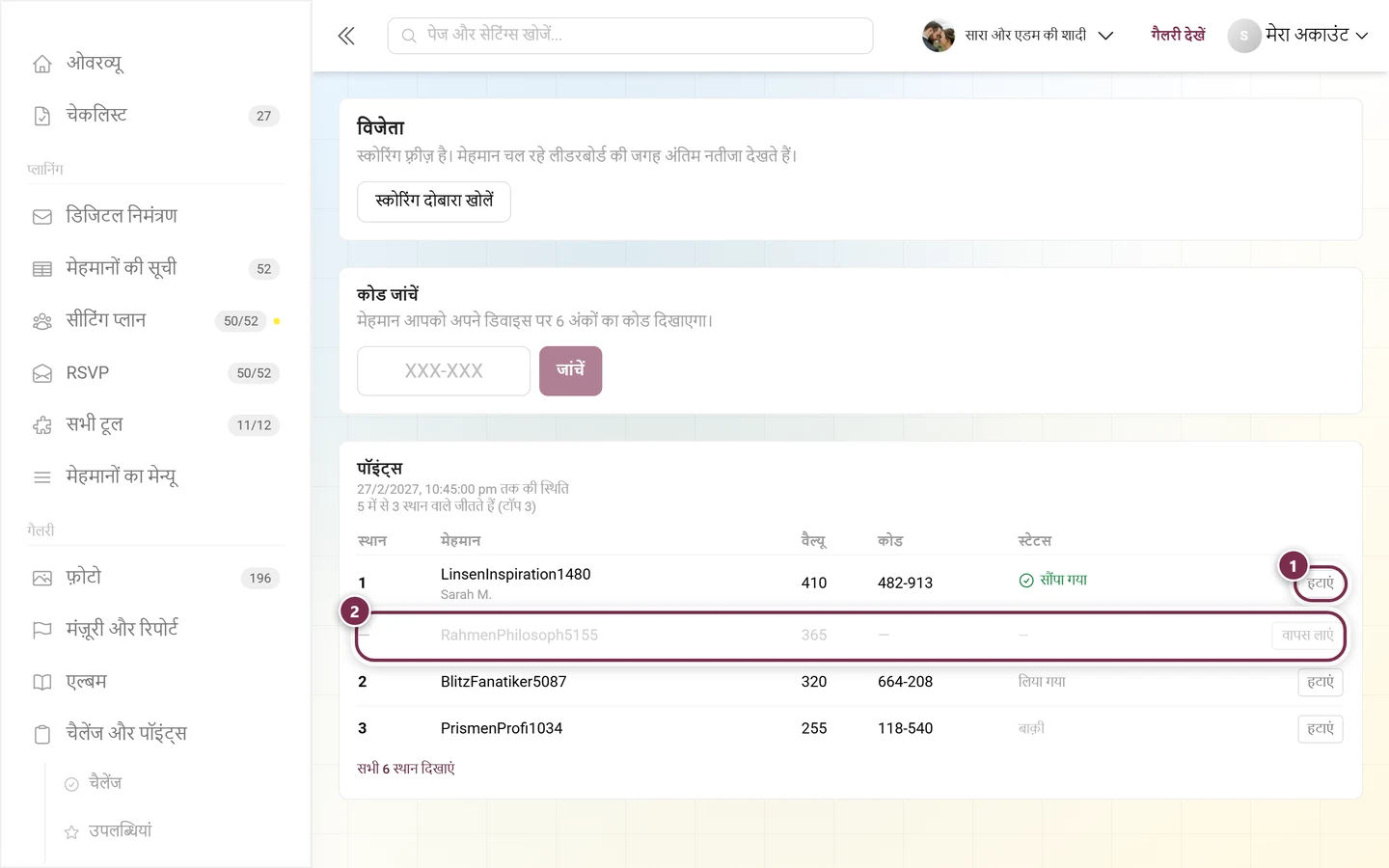Image resolution: width=1389 pixels, height=868 pixels.
Task: Click the स्कोरिंग दोबारा खोलें button
Action: [434, 202]
